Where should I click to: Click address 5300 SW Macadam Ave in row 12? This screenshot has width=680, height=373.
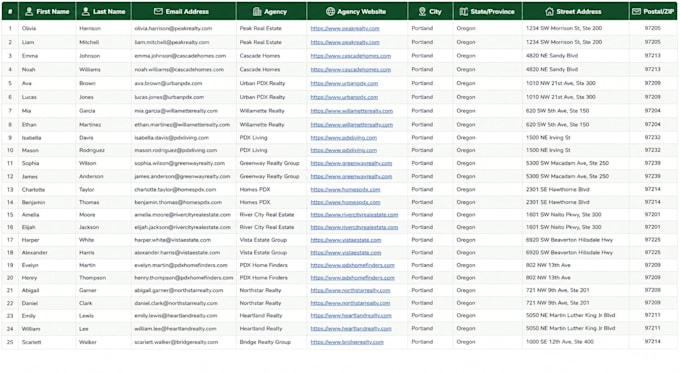pyautogui.click(x=567, y=177)
